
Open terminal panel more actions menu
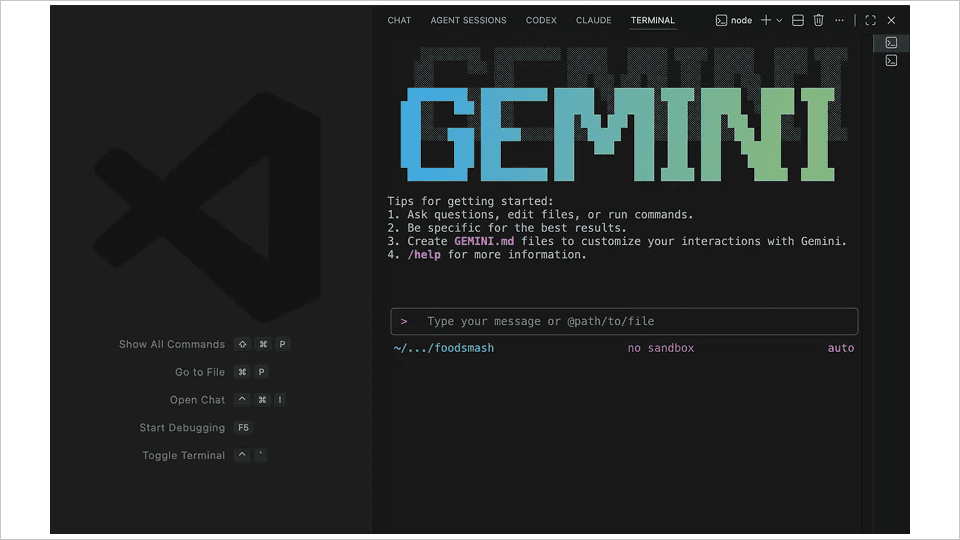(839, 20)
